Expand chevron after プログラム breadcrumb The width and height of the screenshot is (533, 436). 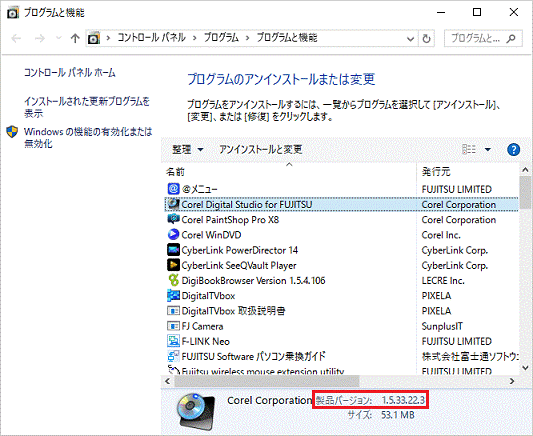[x=247, y=38]
